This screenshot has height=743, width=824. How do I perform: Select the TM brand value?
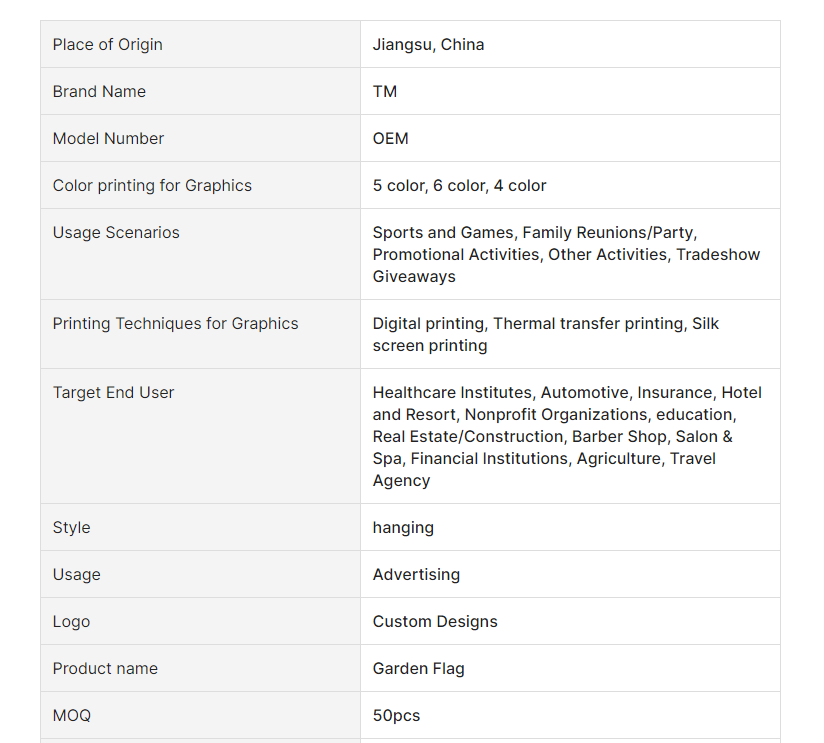385,91
